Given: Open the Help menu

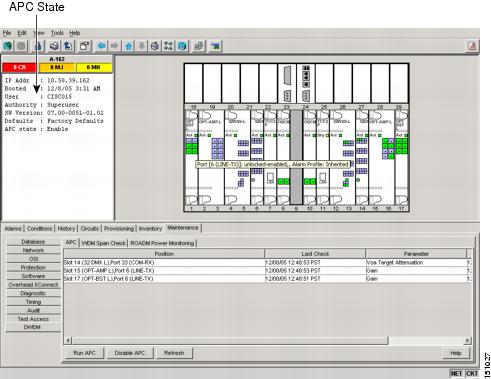Looking at the screenshot, I should (75, 33).
